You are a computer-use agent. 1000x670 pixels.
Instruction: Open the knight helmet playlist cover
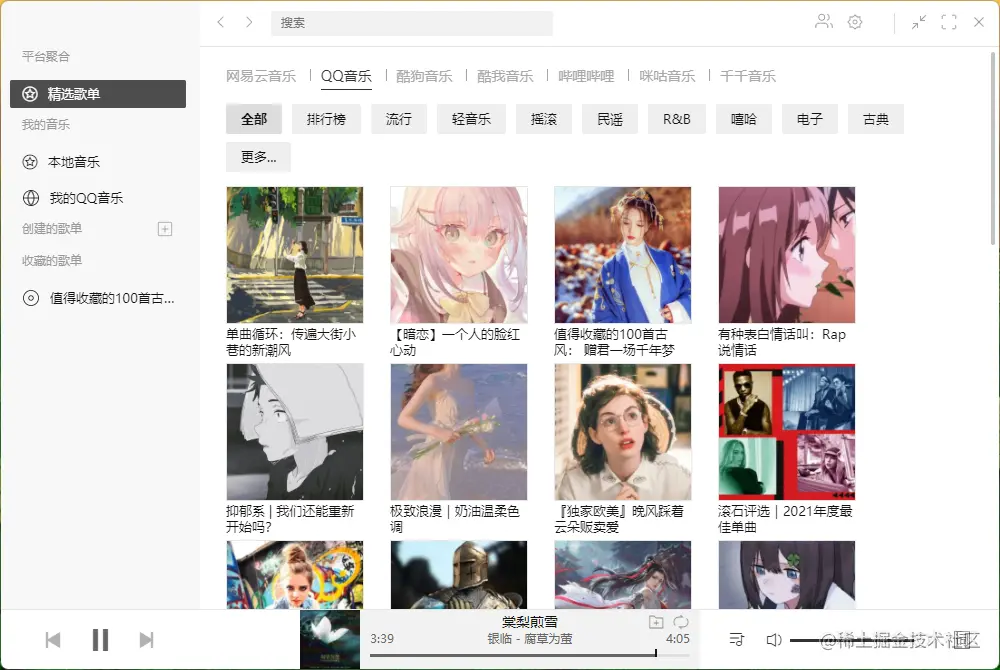point(459,575)
